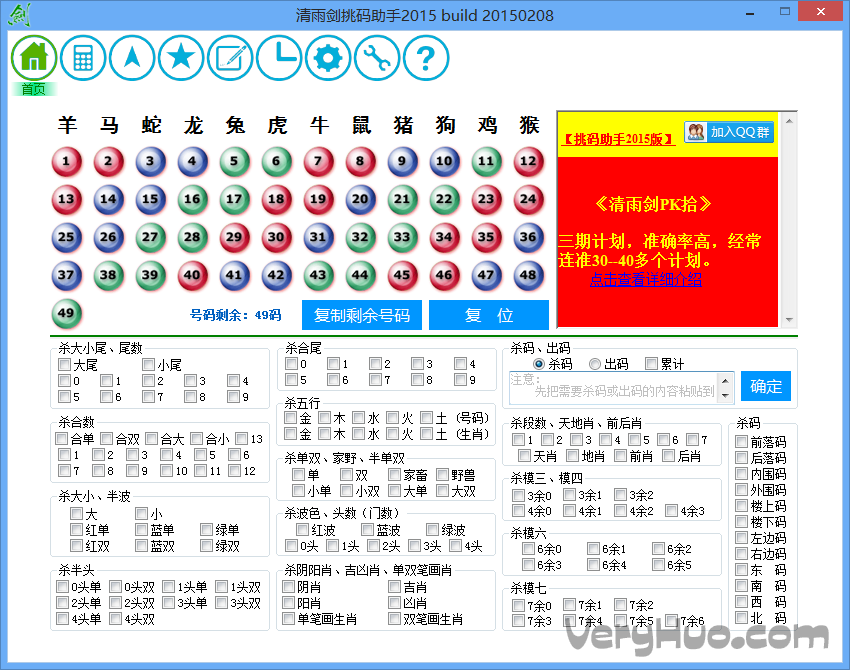Viewport: 850px width, 670px height.
Task: Click the navigation arrow toolbar icon
Action: tap(132, 58)
